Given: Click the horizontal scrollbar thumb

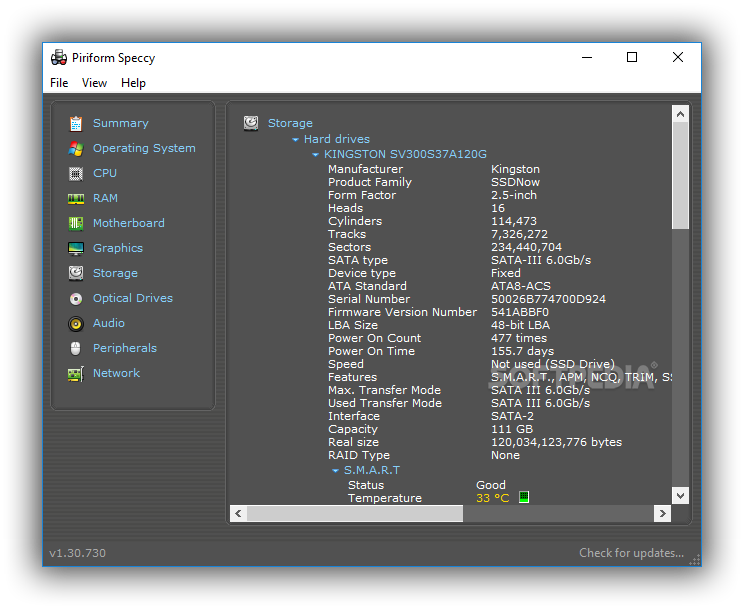Looking at the screenshot, I should pyautogui.click(x=354, y=514).
